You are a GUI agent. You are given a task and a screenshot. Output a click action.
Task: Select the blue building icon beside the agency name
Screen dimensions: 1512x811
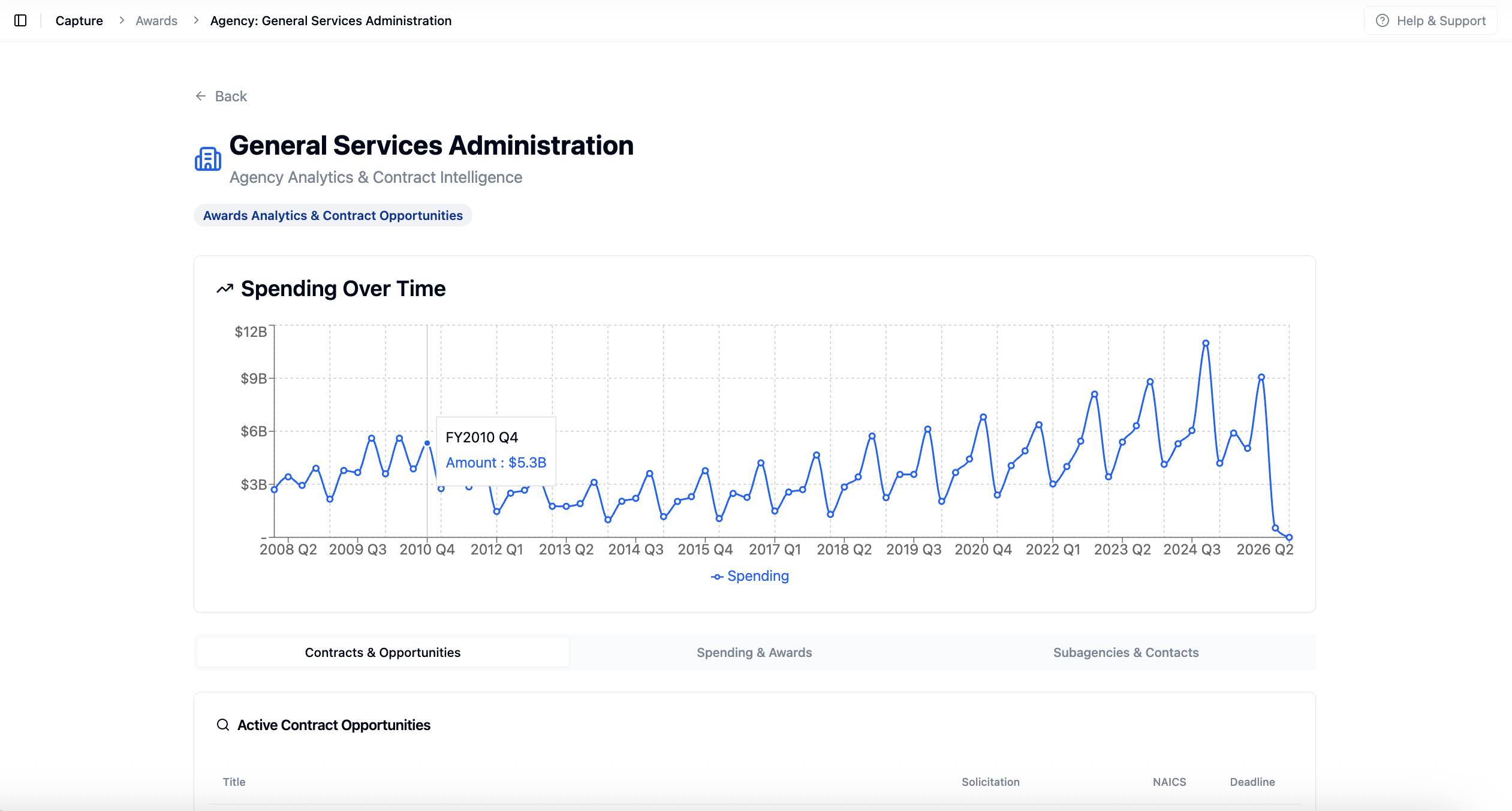[x=208, y=158]
